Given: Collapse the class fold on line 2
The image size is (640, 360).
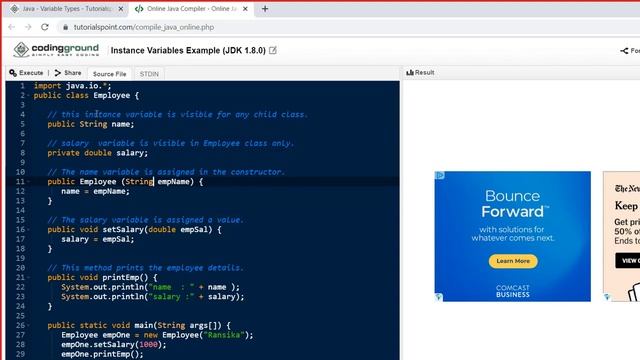Looking at the screenshot, I should (28, 96).
